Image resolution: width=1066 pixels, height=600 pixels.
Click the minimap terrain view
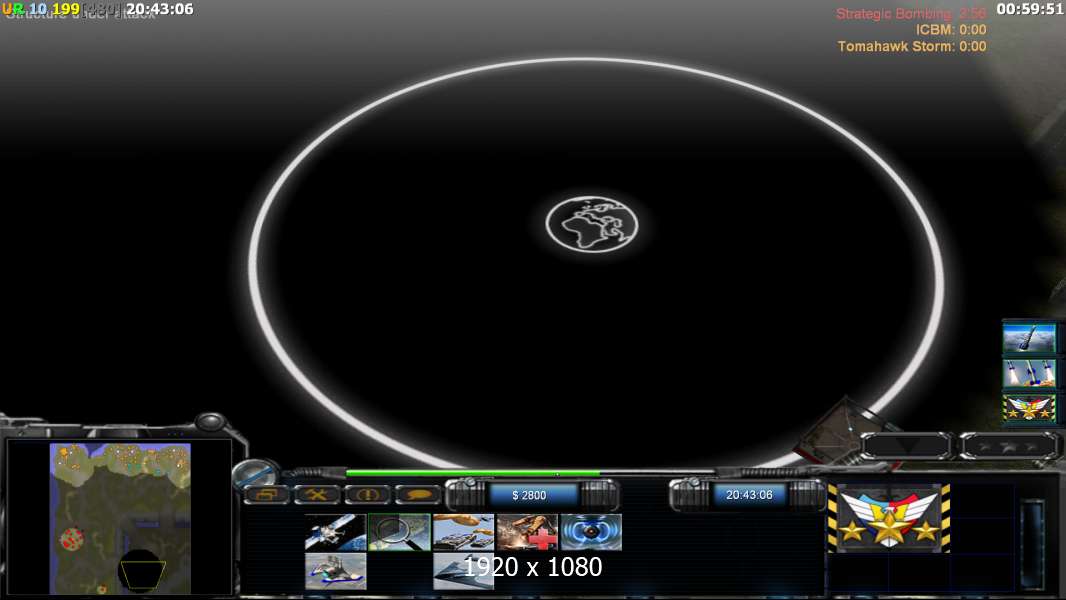[x=120, y=519]
